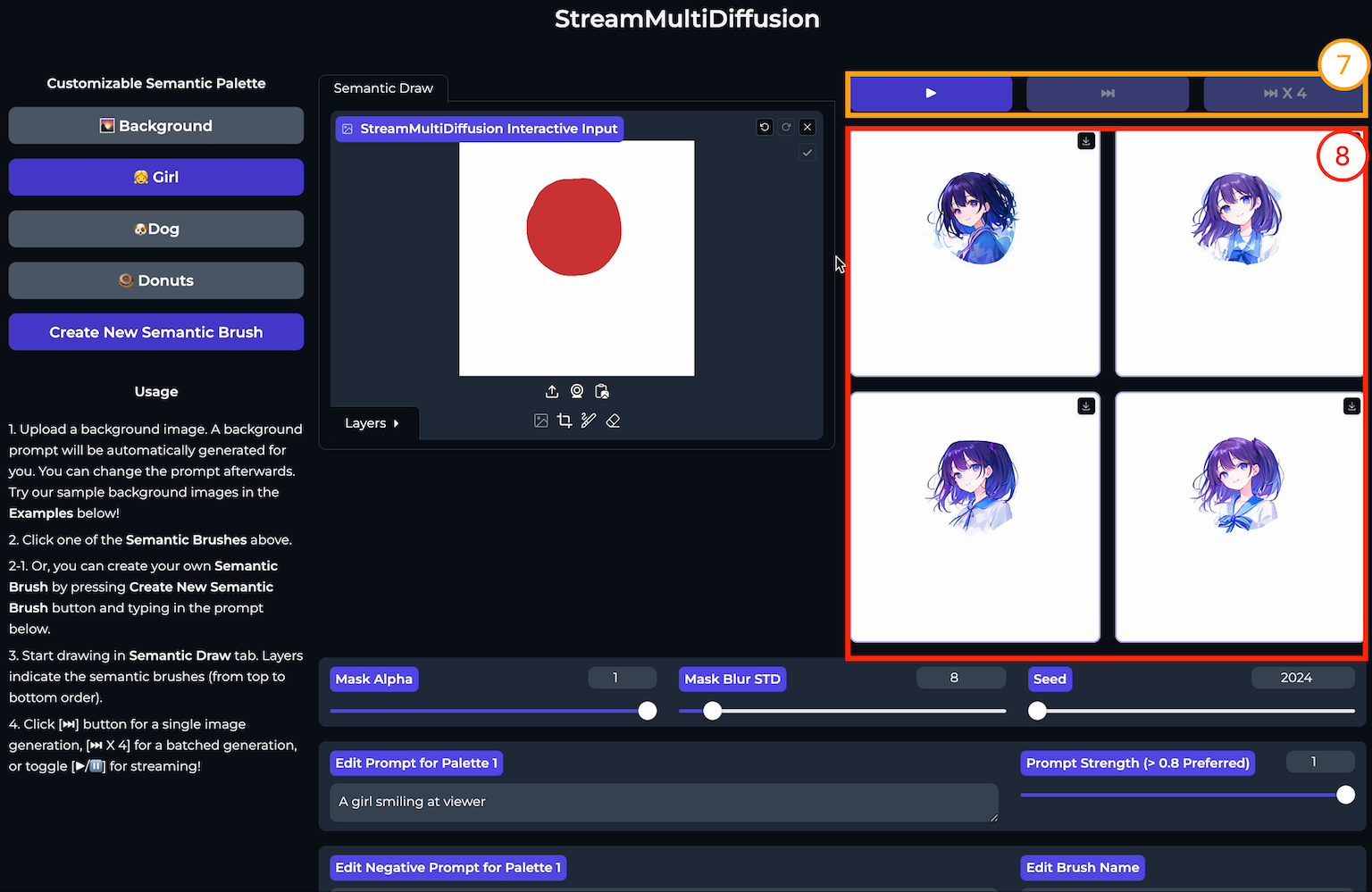Open the bottom-right generated girl thumbnail

coord(1239,517)
